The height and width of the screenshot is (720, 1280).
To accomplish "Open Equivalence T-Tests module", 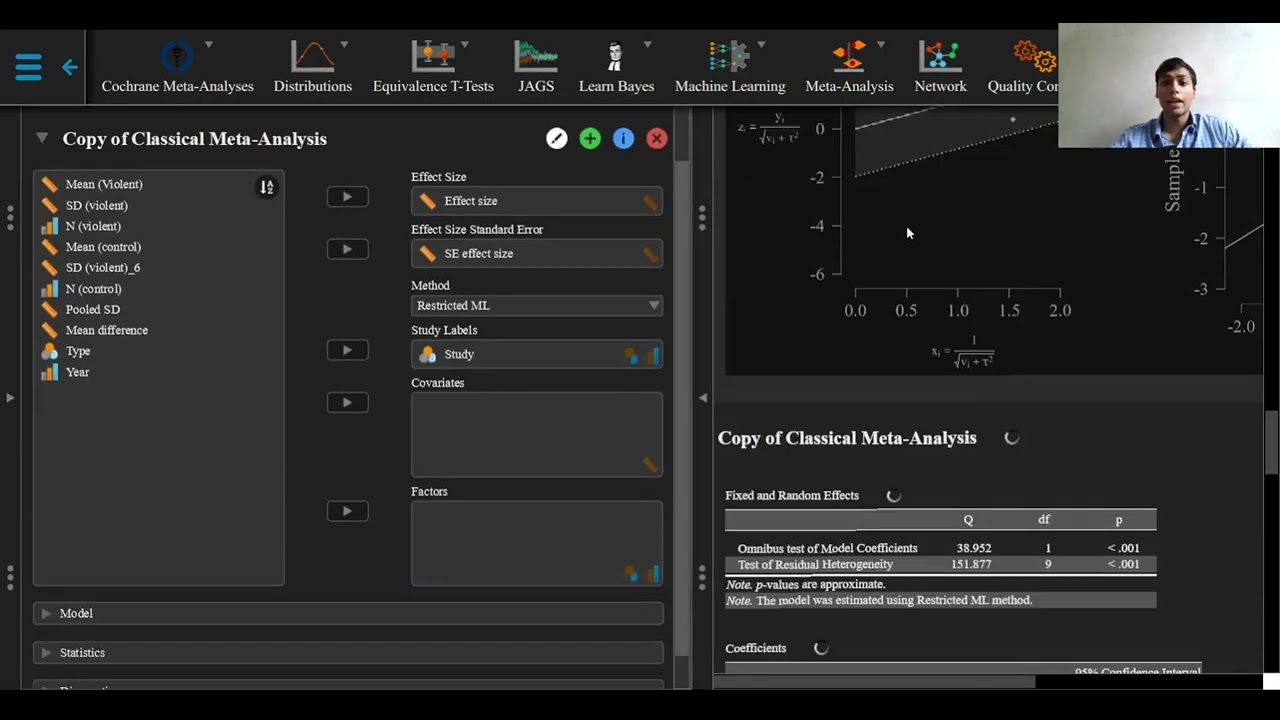I will (x=433, y=67).
